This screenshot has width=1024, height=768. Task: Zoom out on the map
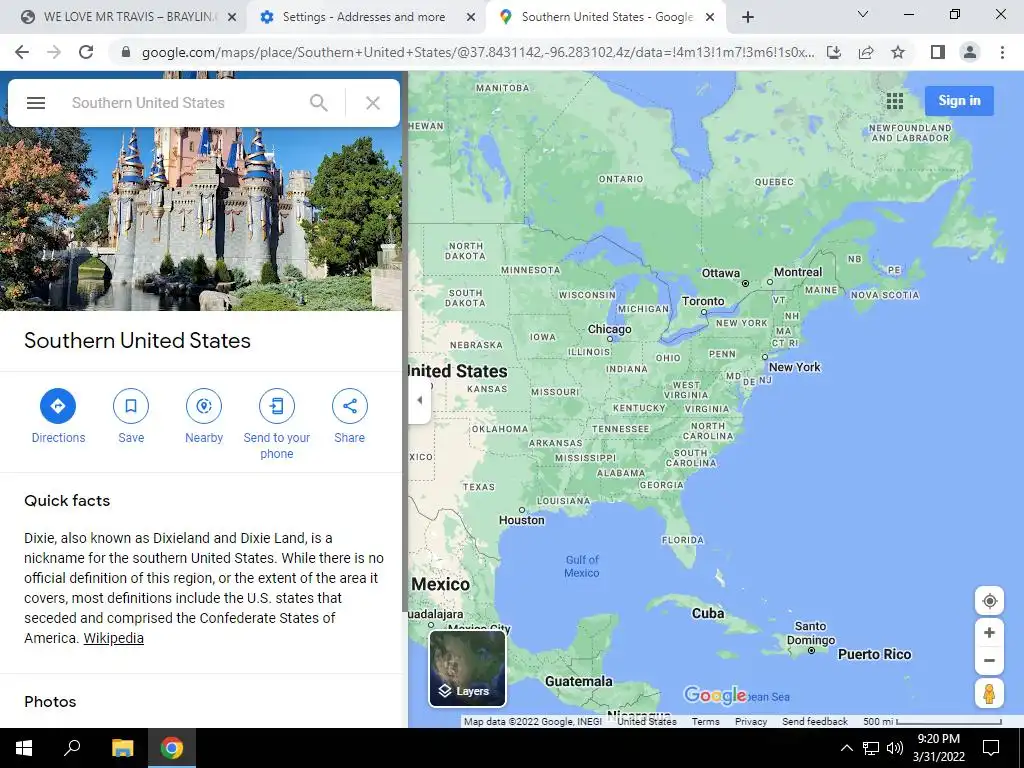(989, 660)
